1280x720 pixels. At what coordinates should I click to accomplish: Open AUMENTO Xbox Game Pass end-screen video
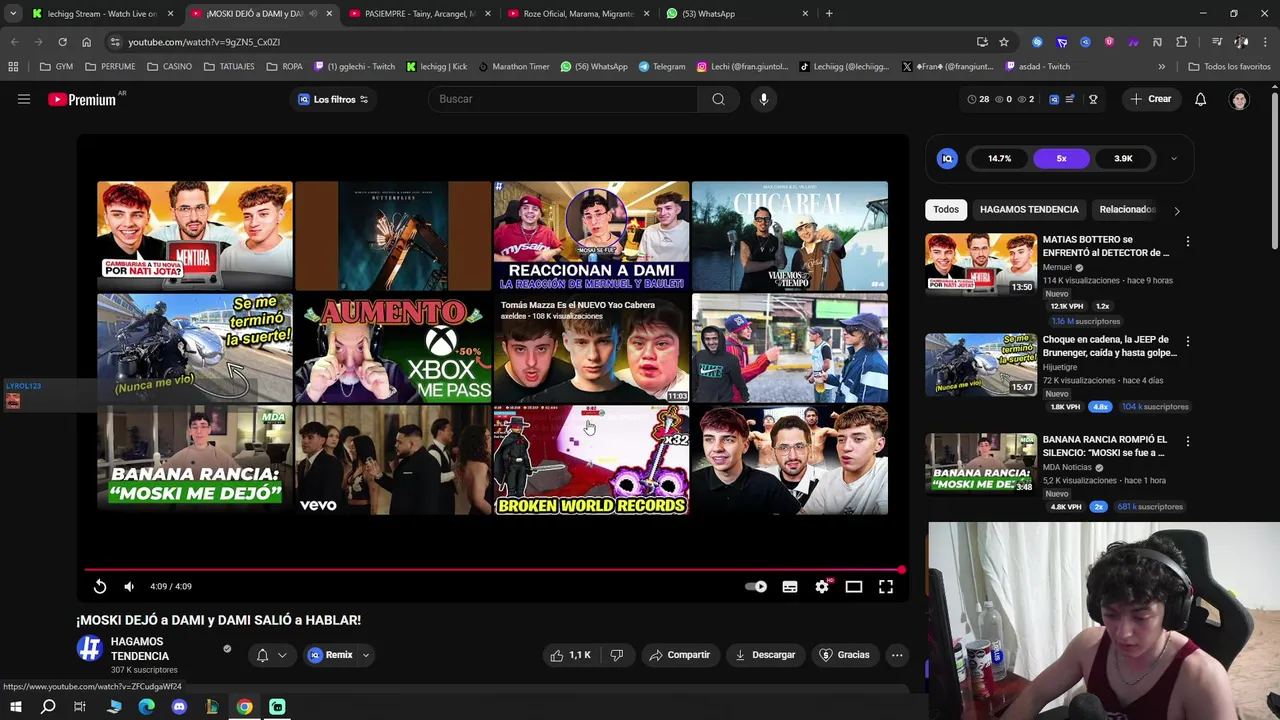coord(393,348)
